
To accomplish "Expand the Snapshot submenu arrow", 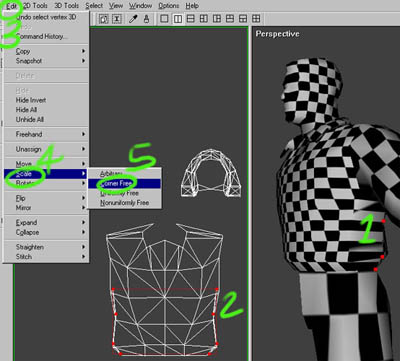I will [83, 61].
